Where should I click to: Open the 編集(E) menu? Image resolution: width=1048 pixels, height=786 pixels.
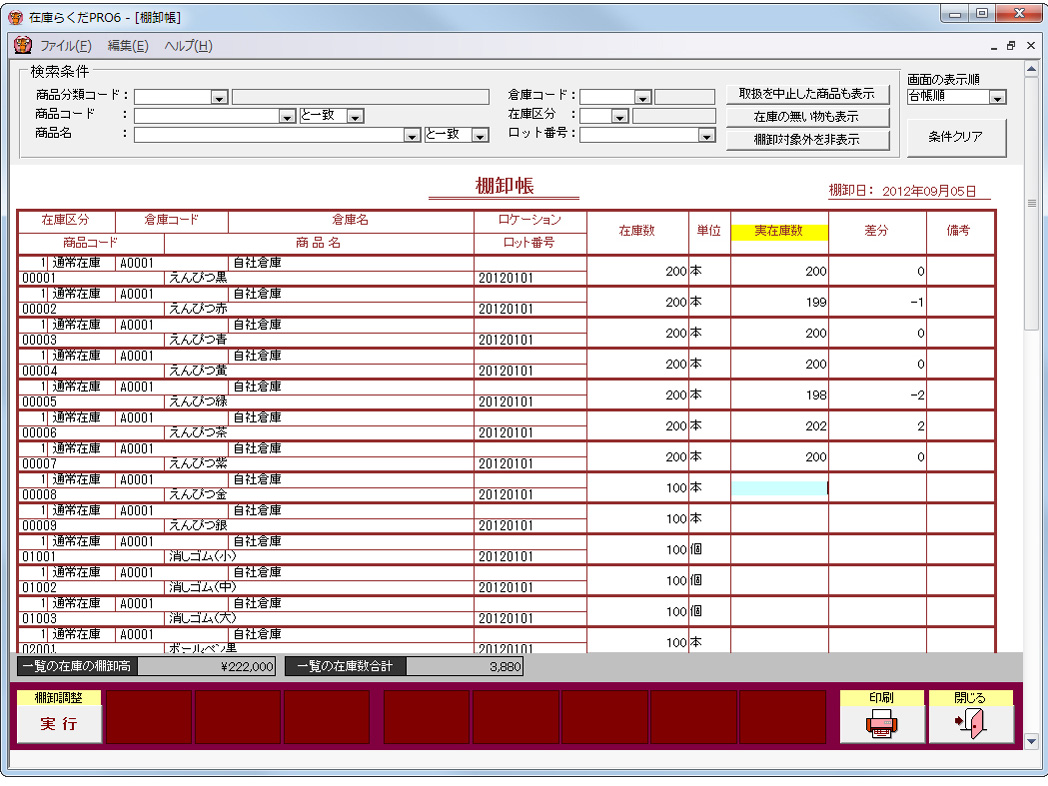(128, 46)
